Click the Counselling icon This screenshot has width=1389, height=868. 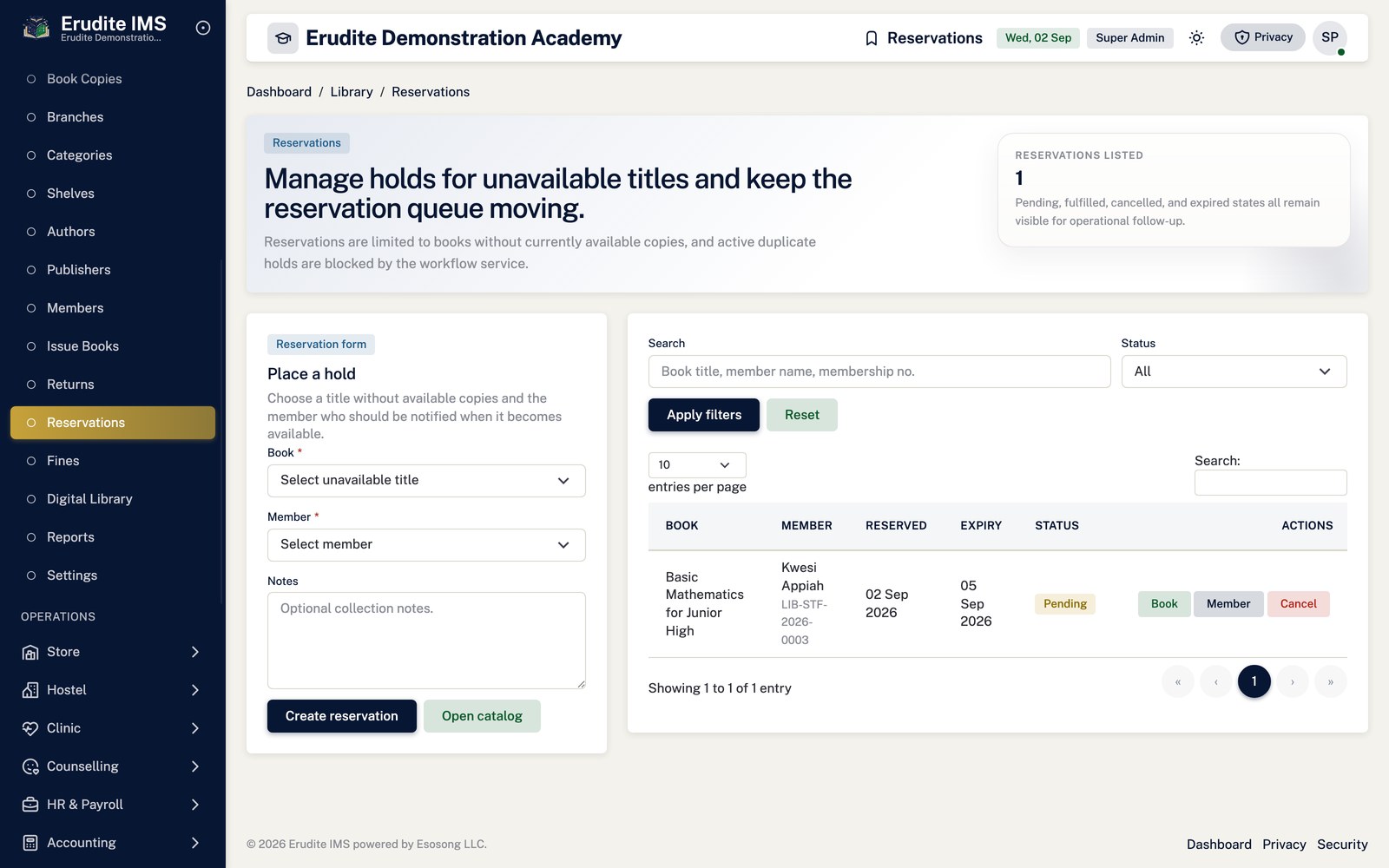click(30, 766)
